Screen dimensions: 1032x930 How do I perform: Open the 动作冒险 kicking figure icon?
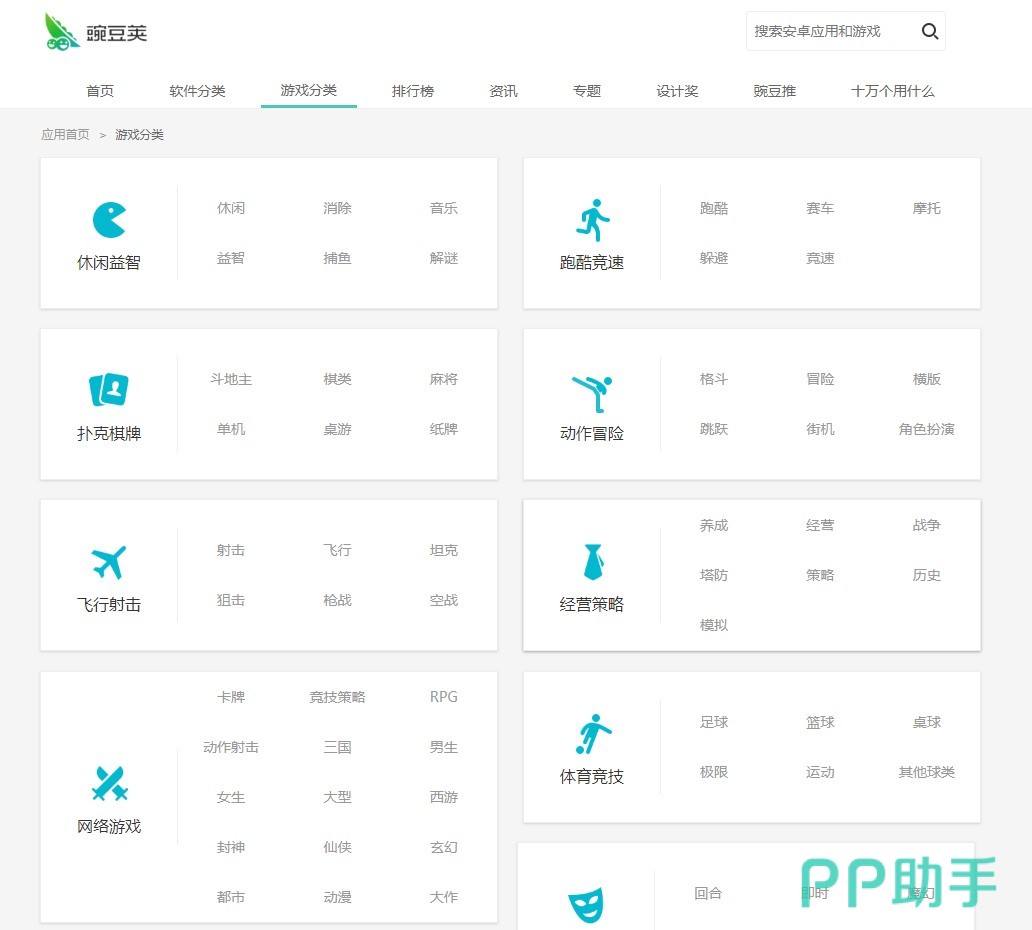(592, 393)
